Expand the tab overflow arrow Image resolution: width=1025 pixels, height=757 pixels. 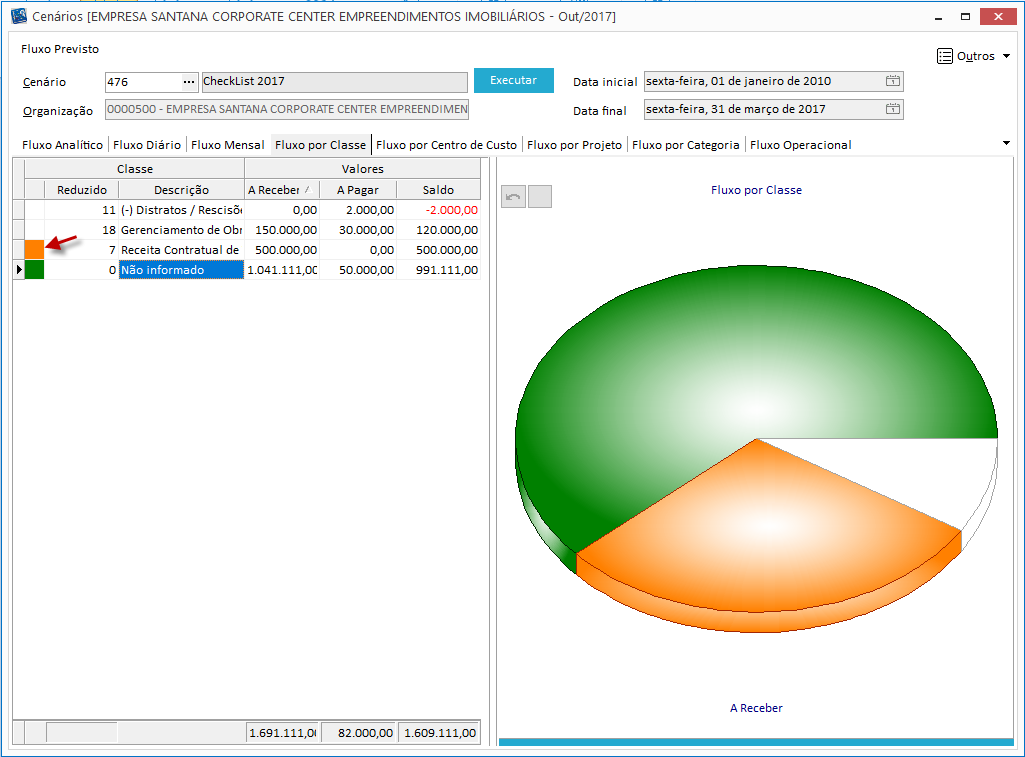(x=1006, y=144)
